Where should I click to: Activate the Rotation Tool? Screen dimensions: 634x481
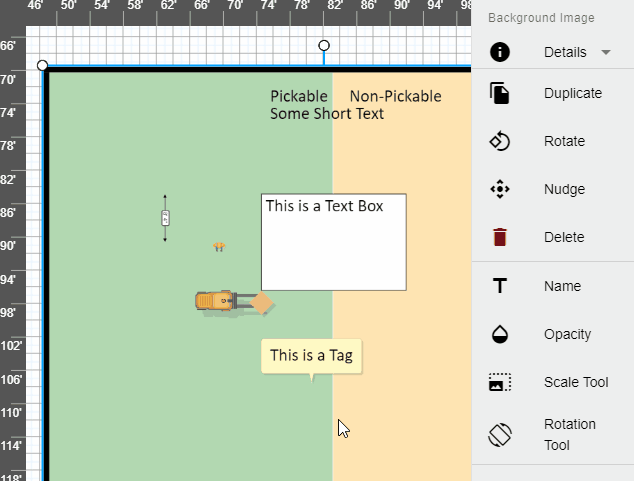coord(500,435)
